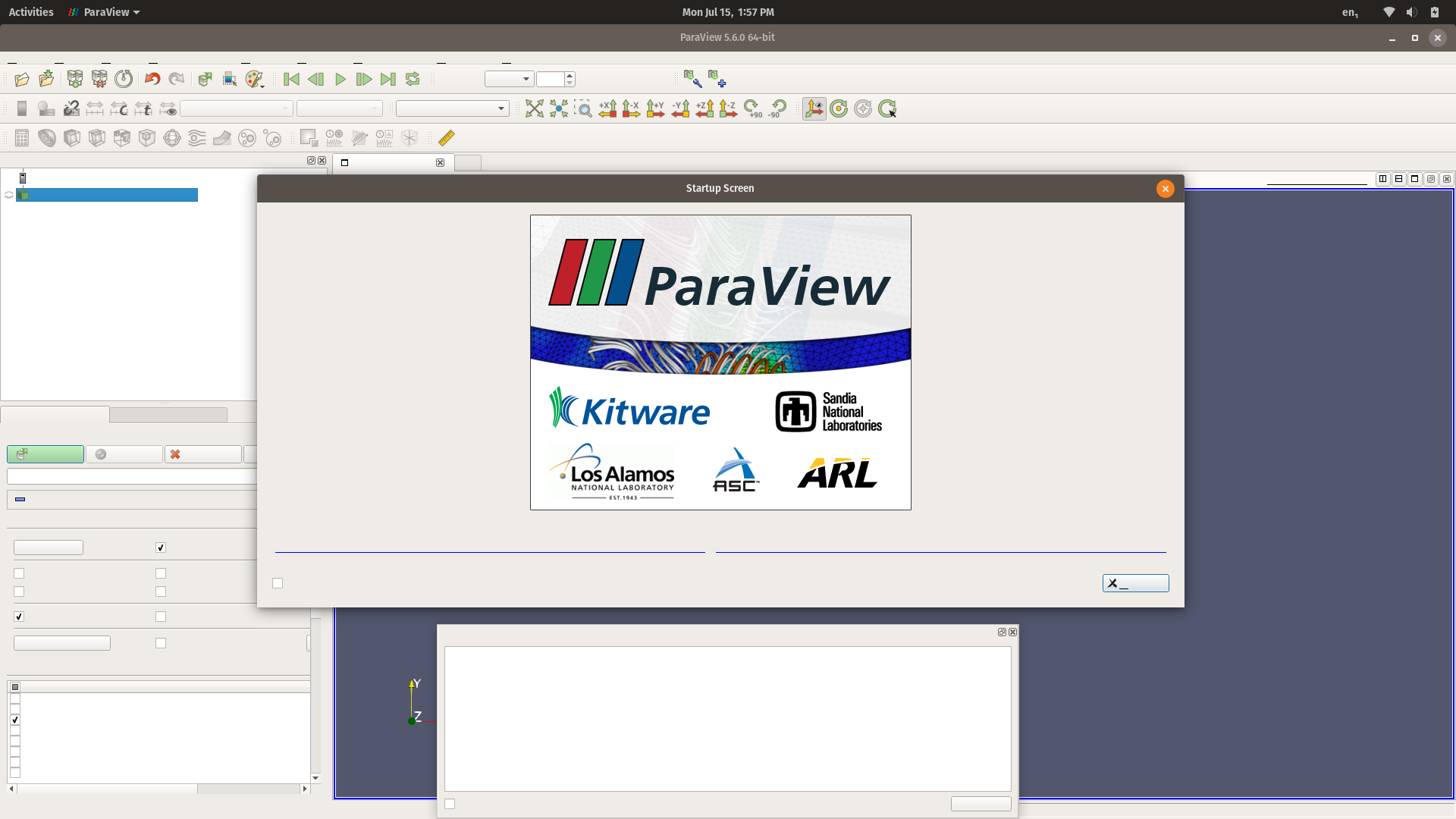Increment the time spinbox up arrow

[x=570, y=75]
